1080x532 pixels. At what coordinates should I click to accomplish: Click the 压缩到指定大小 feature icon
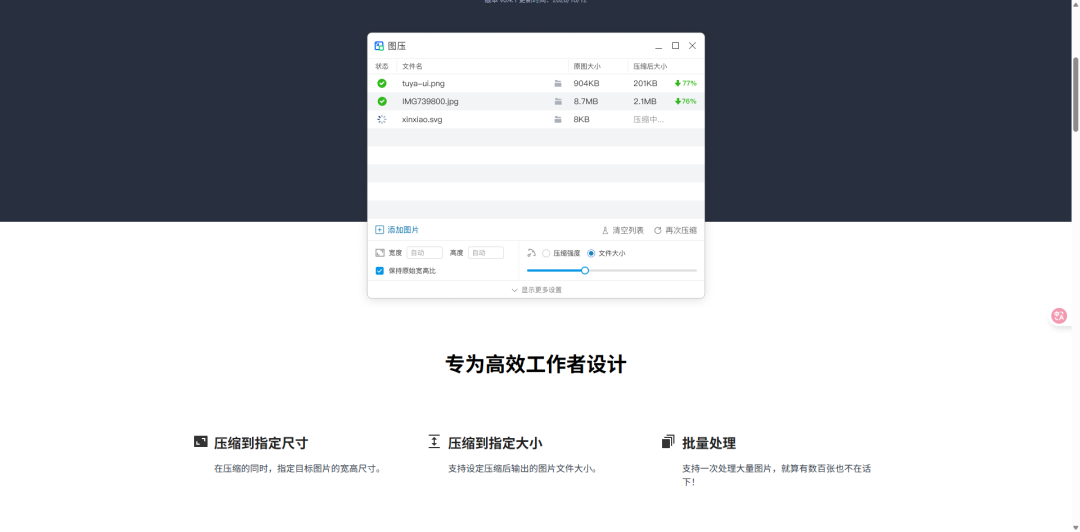click(x=434, y=442)
